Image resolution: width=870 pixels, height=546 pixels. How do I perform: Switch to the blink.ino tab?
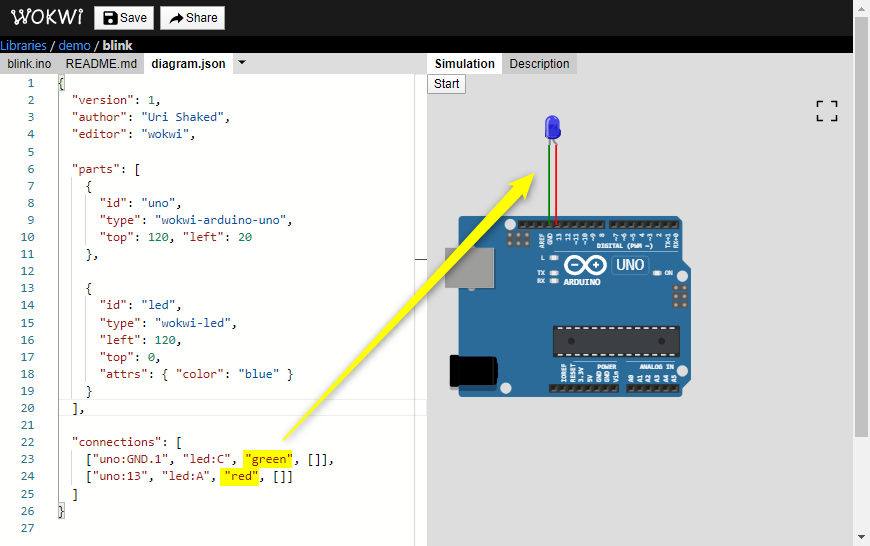29,64
